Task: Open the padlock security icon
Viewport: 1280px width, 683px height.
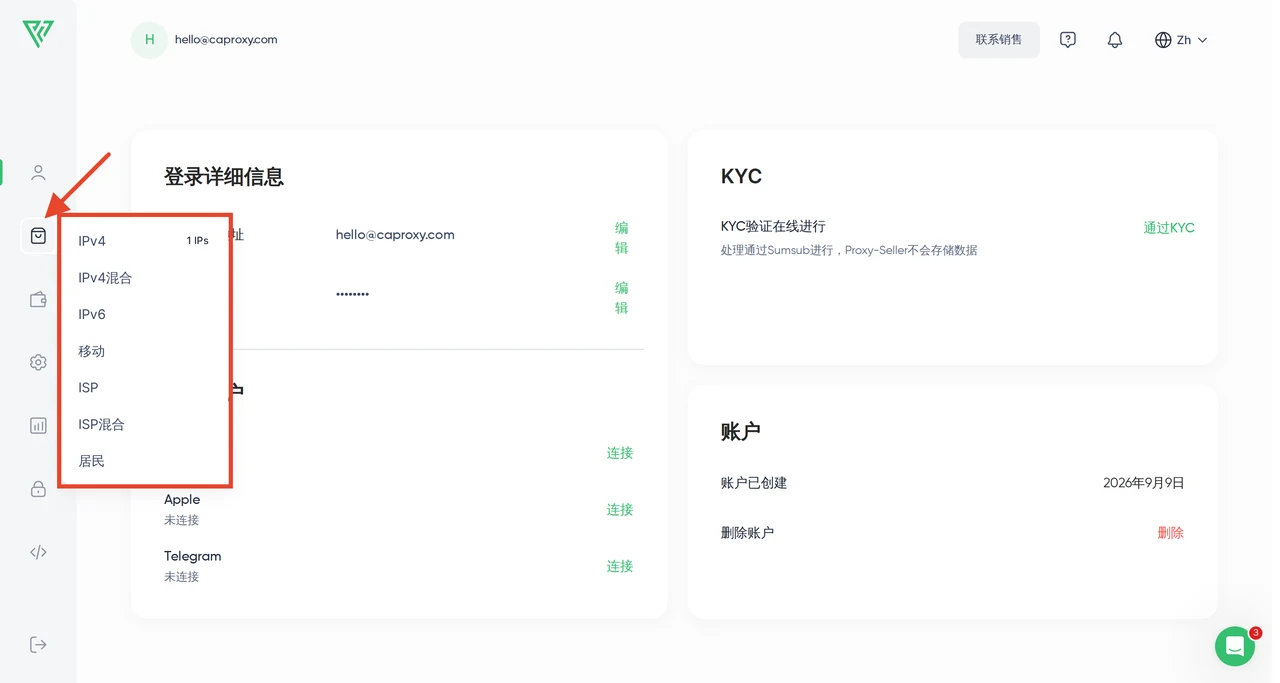Action: (x=38, y=489)
